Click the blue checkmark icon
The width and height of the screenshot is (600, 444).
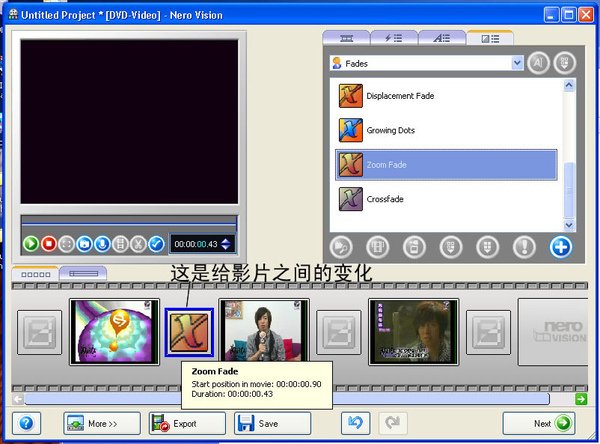pos(156,244)
